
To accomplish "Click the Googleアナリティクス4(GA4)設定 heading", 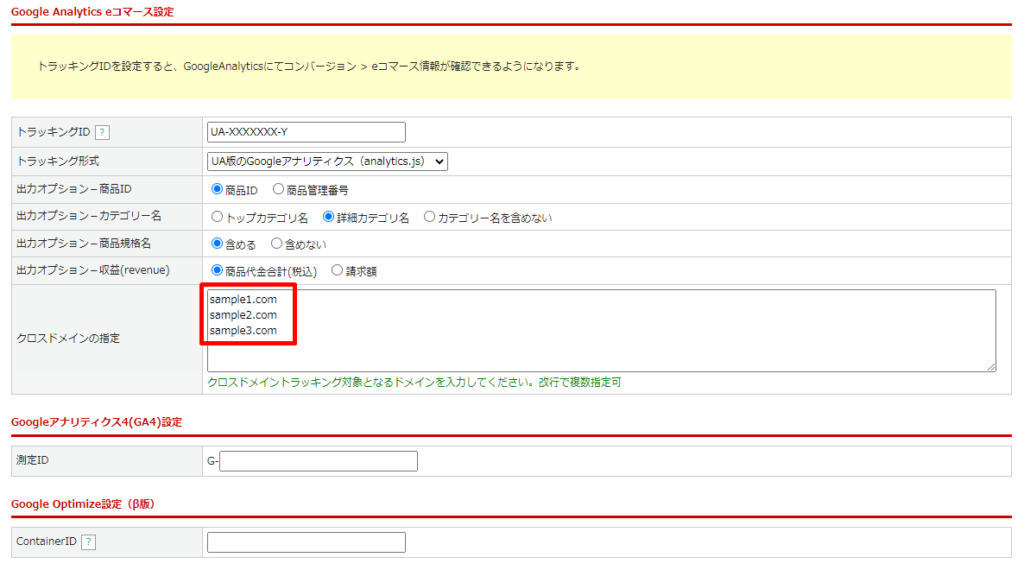I will 97,422.
